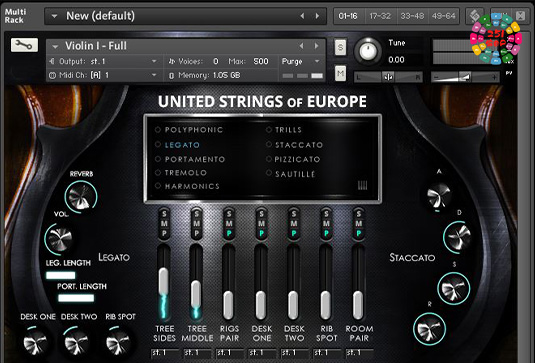Open the New (default) multi preset dropdown
Viewport: 535px width, 363px height.
[x=54, y=16]
